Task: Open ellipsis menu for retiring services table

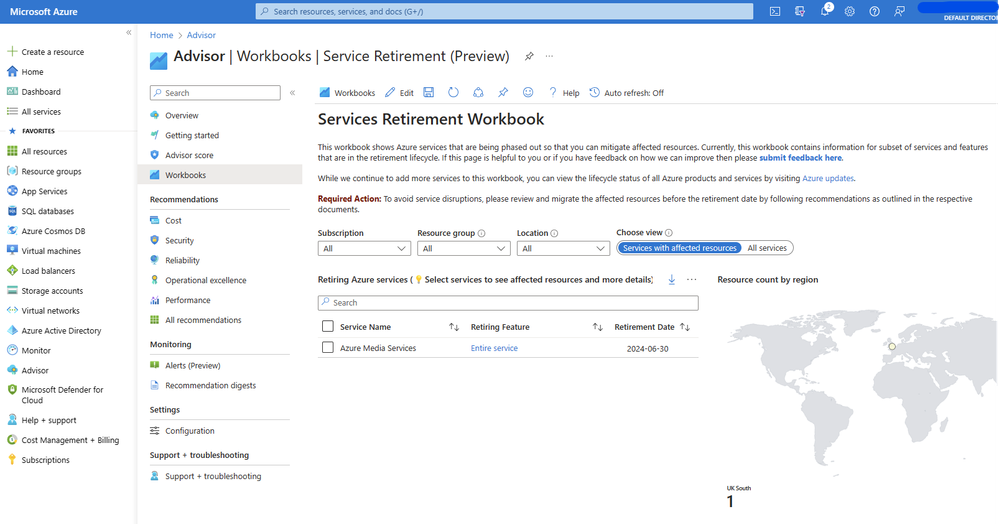Action: tap(692, 279)
